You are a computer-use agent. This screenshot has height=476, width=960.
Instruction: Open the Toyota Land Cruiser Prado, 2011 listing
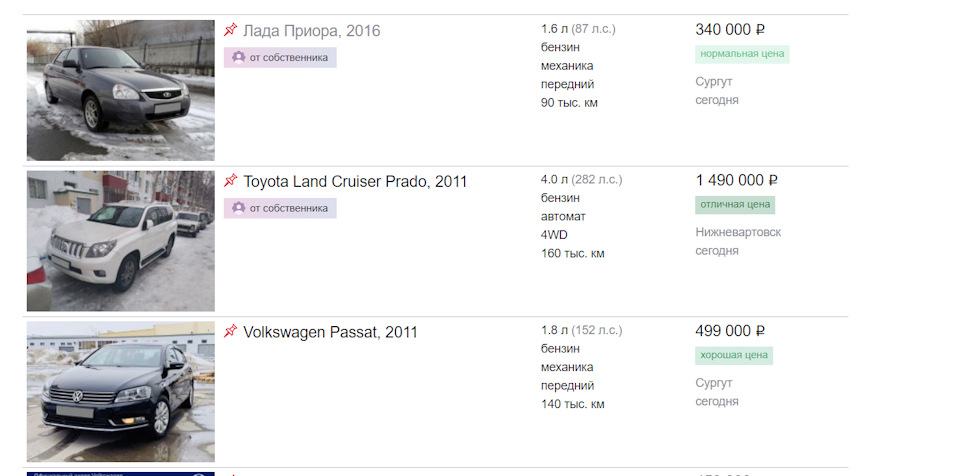355,181
